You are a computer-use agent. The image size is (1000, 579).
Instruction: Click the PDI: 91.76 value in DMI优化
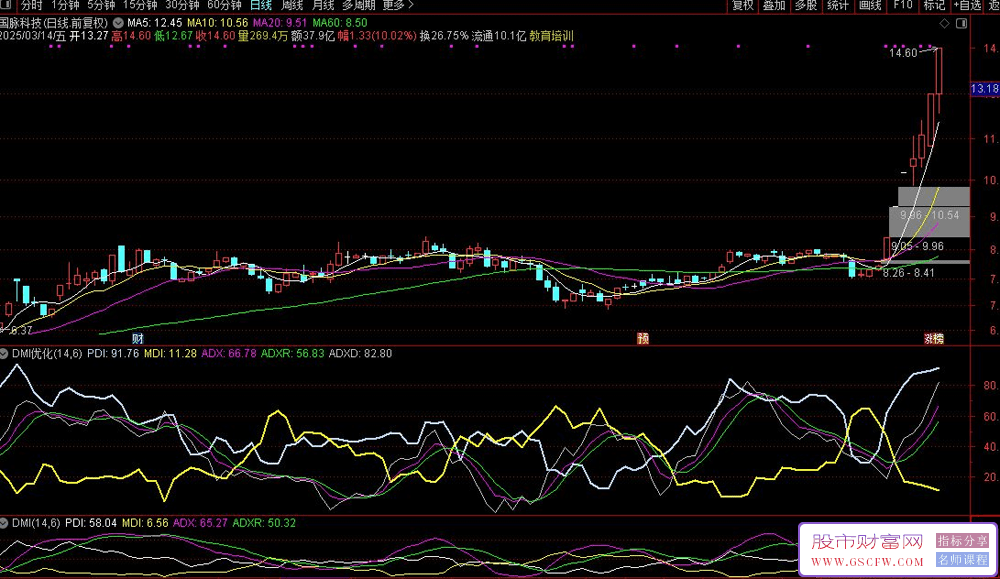tap(113, 353)
